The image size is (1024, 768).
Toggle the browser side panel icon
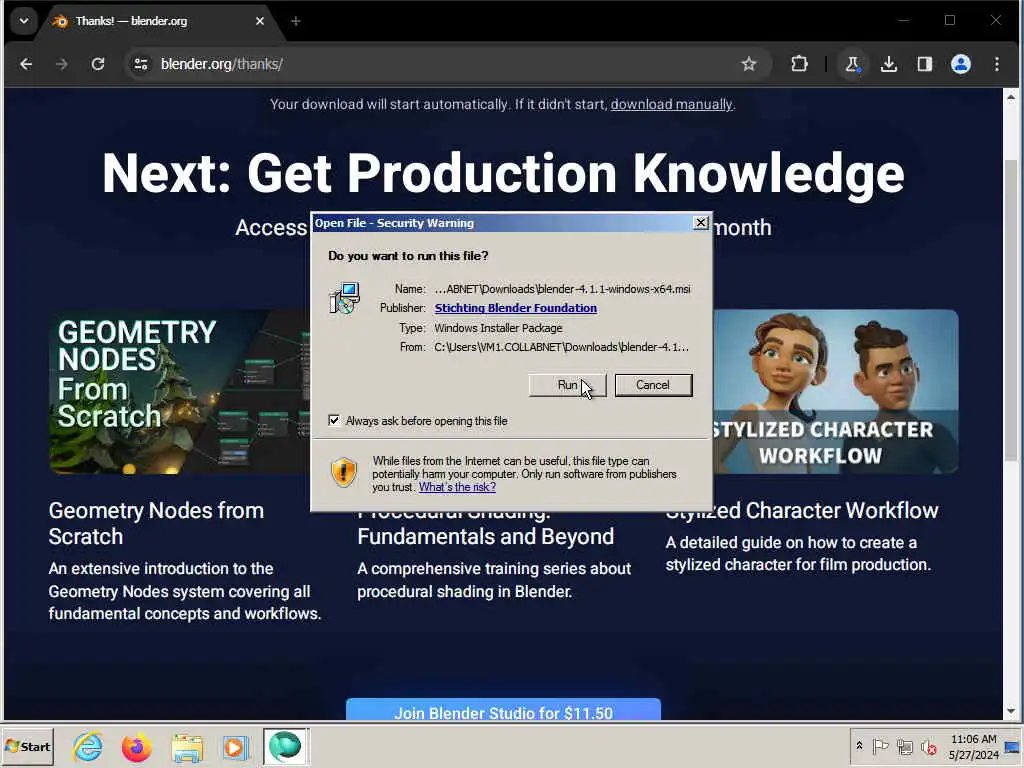[925, 64]
